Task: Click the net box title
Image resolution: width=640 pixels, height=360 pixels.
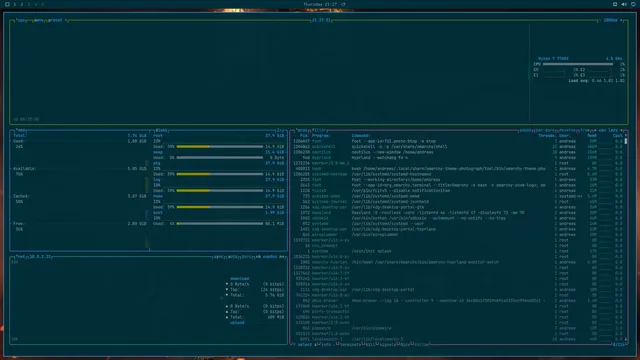Action: [x=20, y=257]
